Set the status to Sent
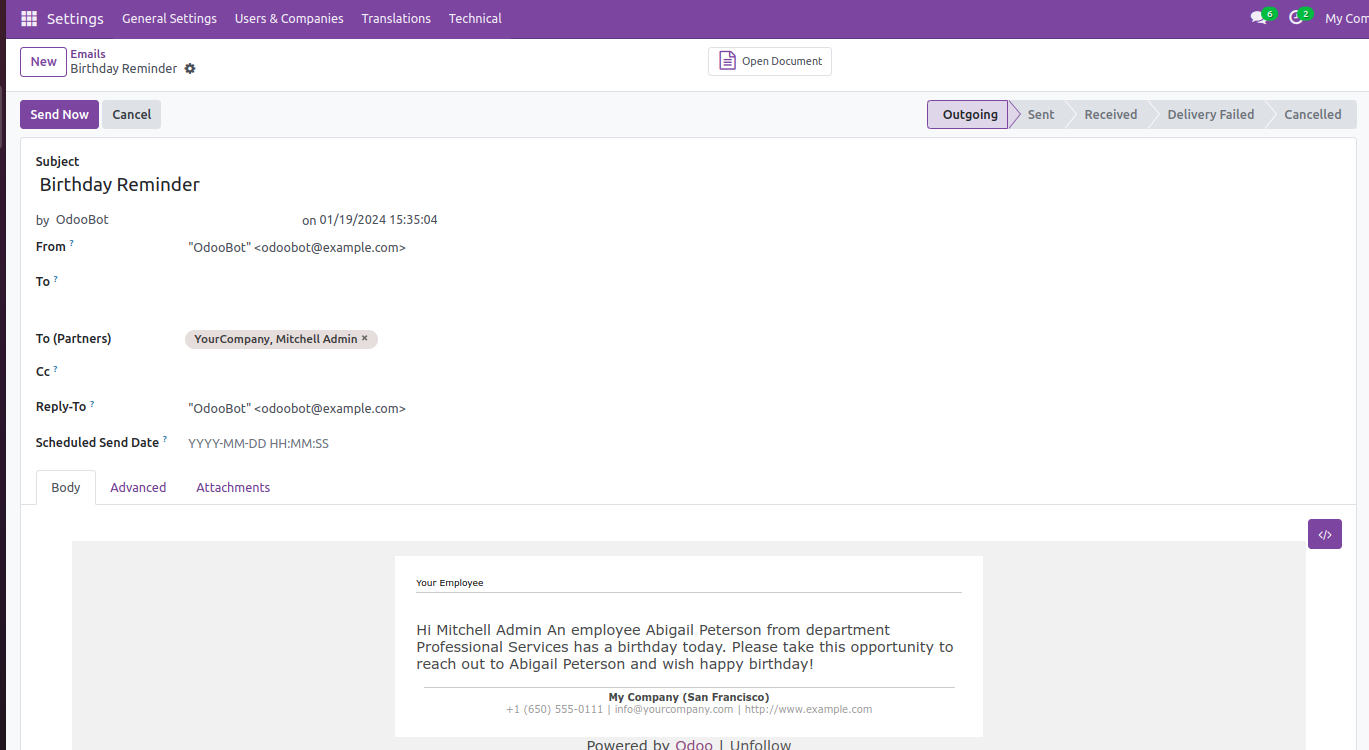1369x750 pixels. point(1040,115)
